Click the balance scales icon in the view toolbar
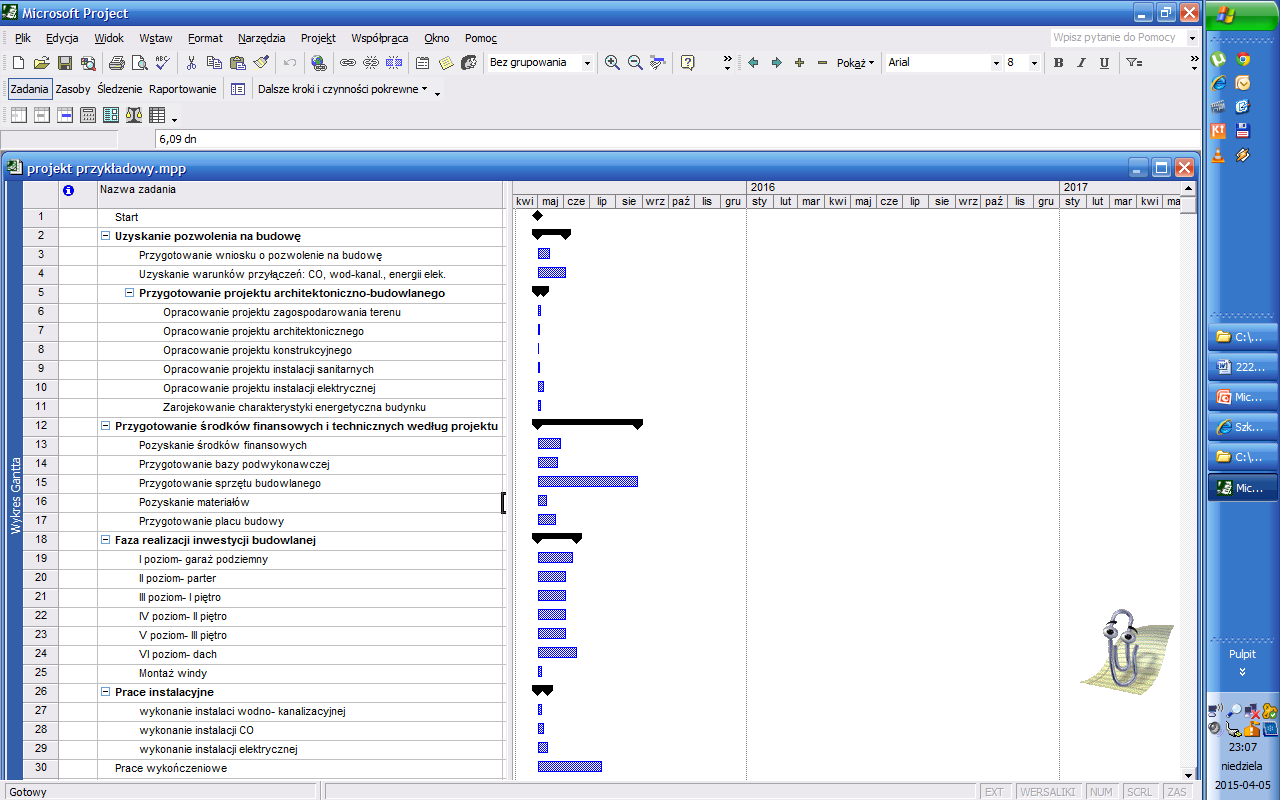 click(134, 115)
